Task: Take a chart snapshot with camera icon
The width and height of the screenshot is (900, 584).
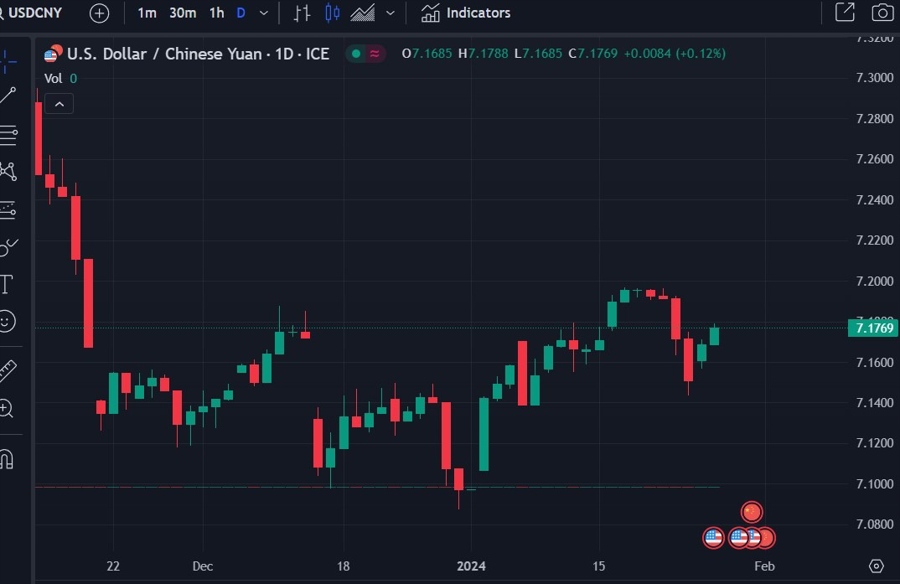Action: pos(882,12)
